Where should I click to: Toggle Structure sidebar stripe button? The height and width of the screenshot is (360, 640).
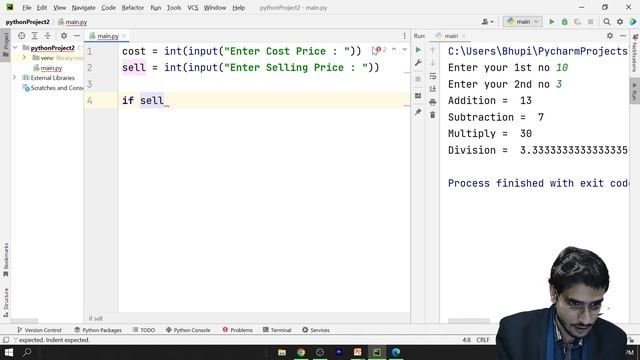(6, 302)
